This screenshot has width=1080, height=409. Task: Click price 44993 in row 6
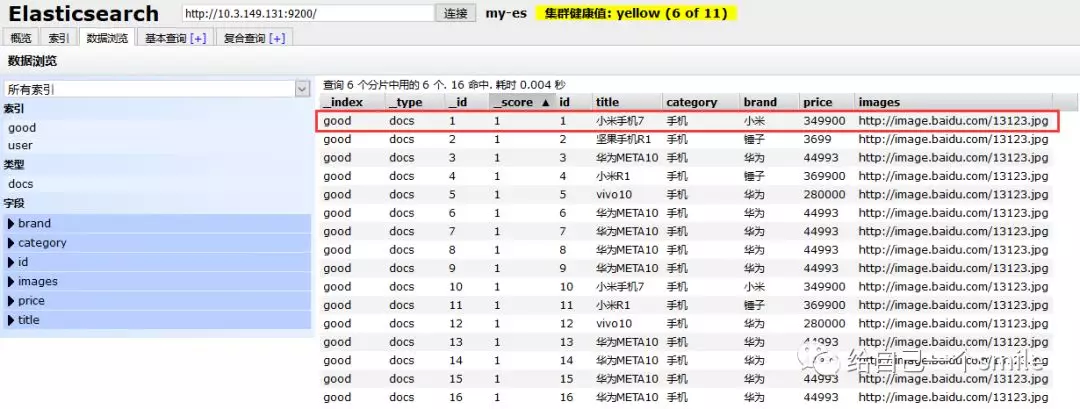821,213
